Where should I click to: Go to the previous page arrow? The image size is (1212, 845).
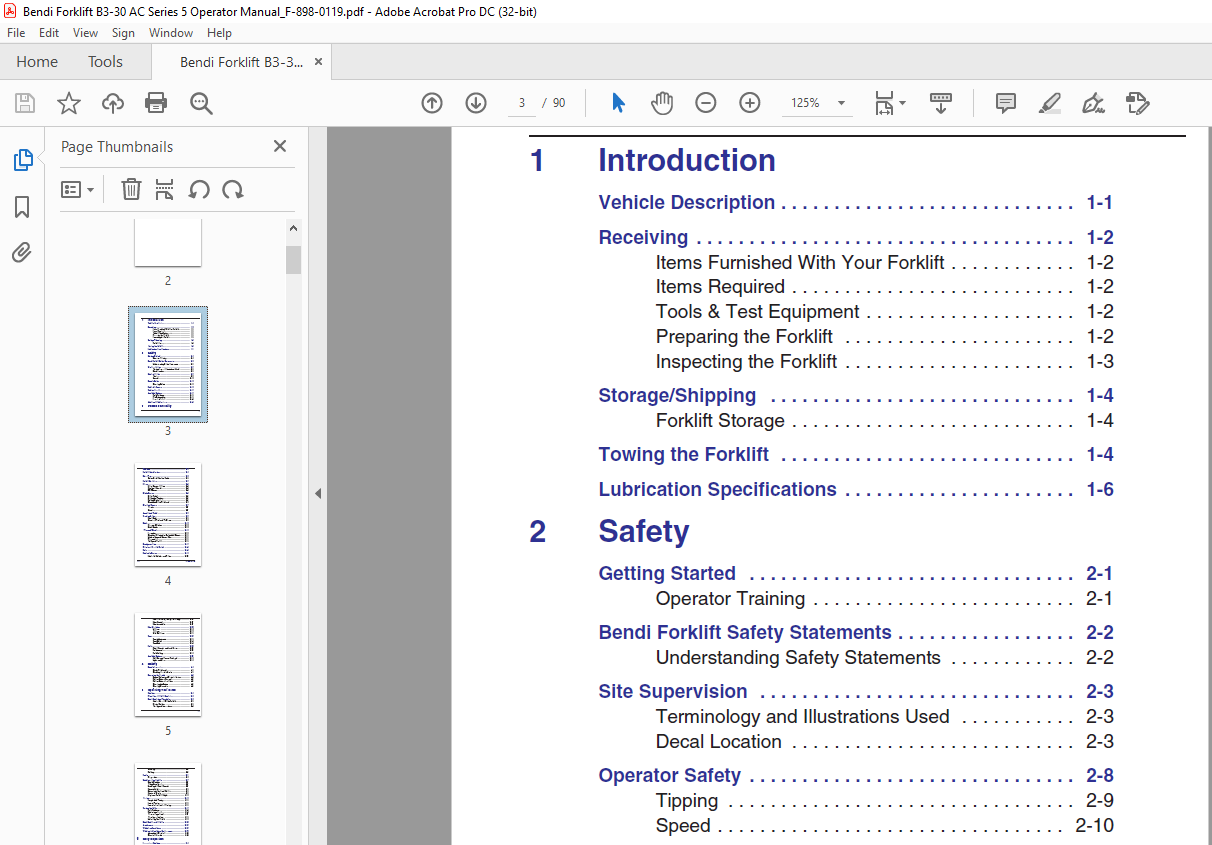(x=432, y=103)
